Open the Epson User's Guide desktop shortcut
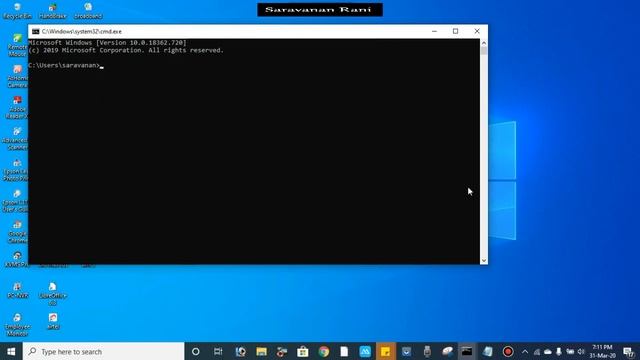Image resolution: width=640 pixels, height=360 pixels. click(16, 201)
